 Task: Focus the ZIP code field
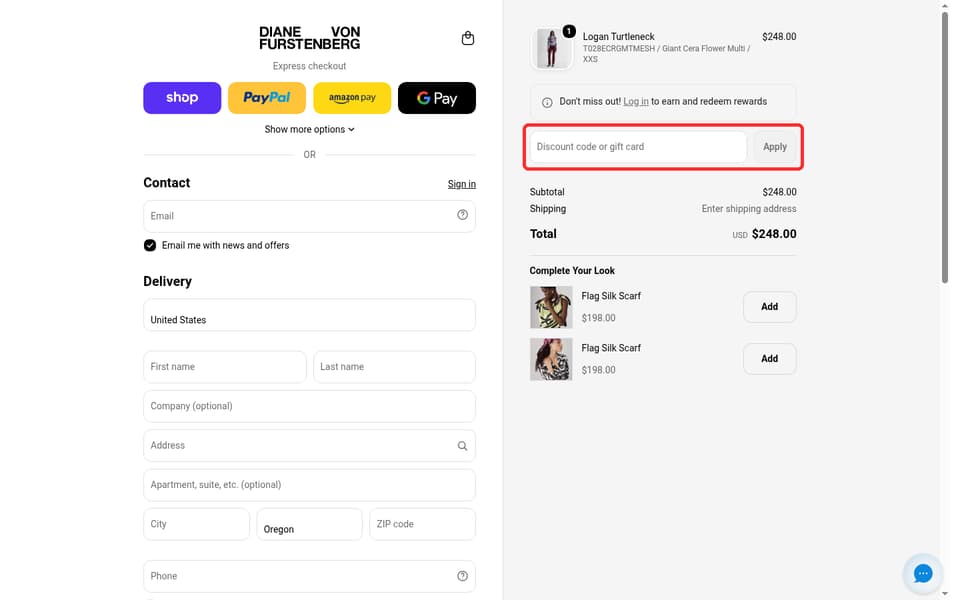tap(422, 524)
